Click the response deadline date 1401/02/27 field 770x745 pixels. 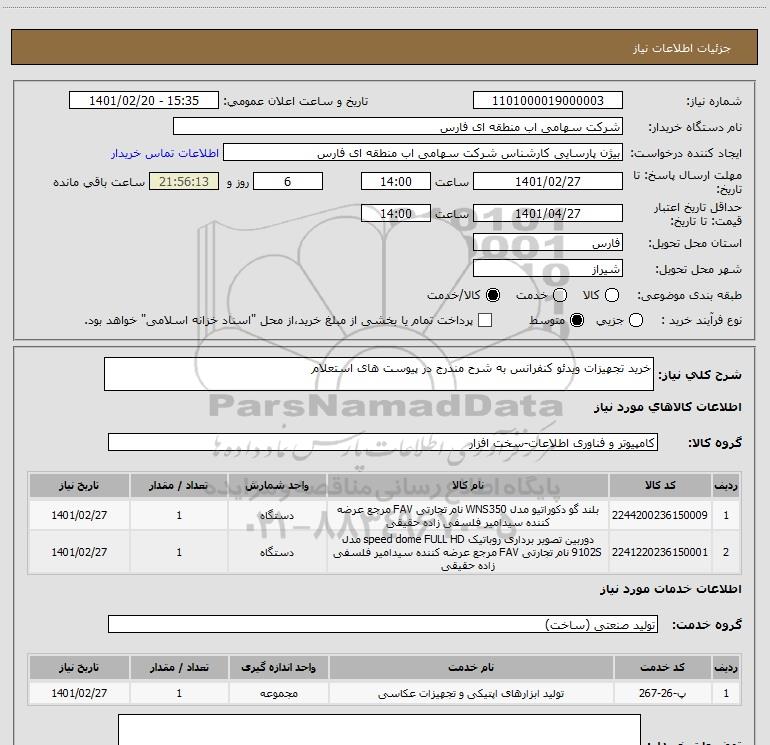(548, 181)
